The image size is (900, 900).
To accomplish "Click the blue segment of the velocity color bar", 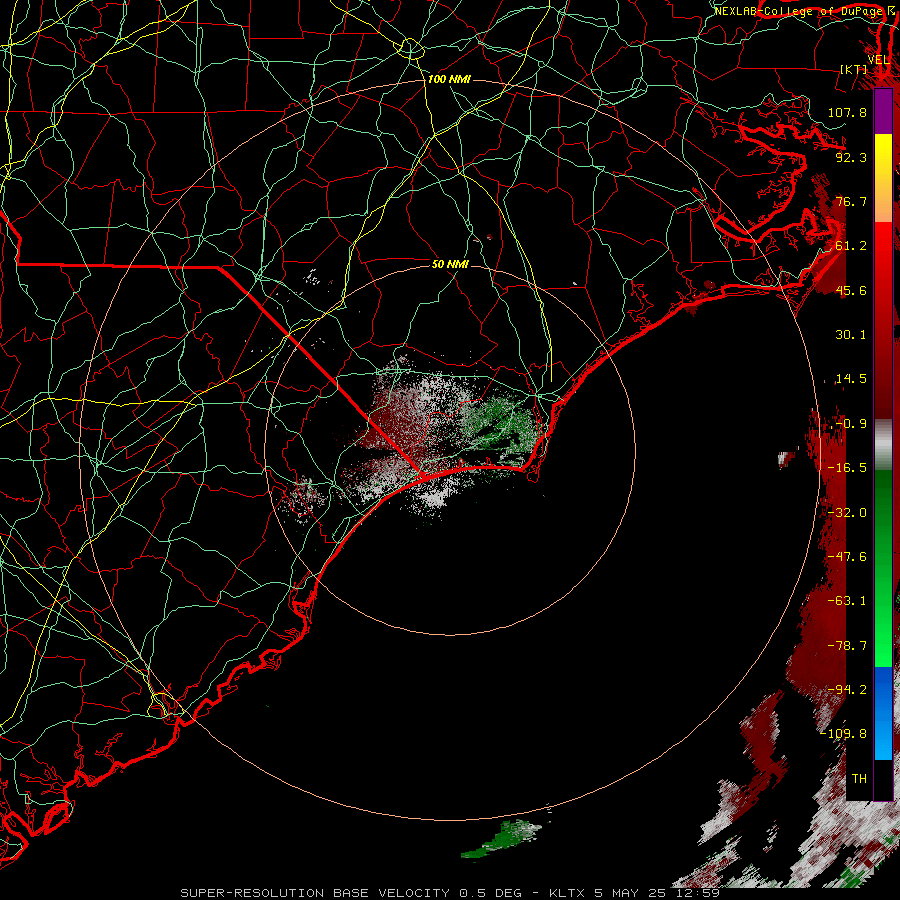I will tap(883, 713).
